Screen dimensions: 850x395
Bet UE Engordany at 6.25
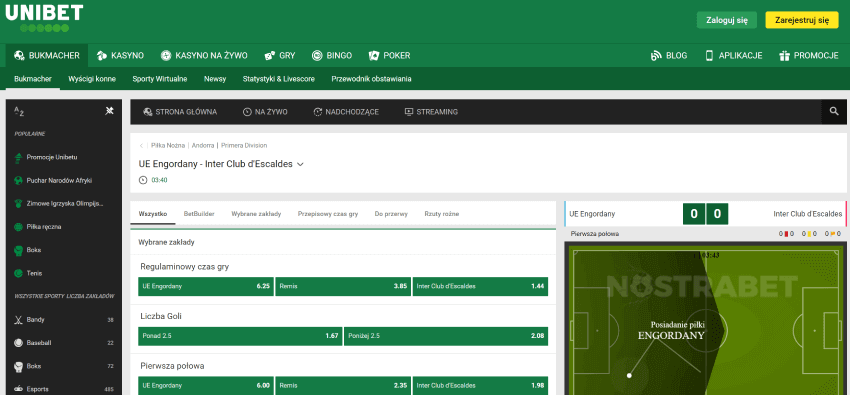point(206,286)
